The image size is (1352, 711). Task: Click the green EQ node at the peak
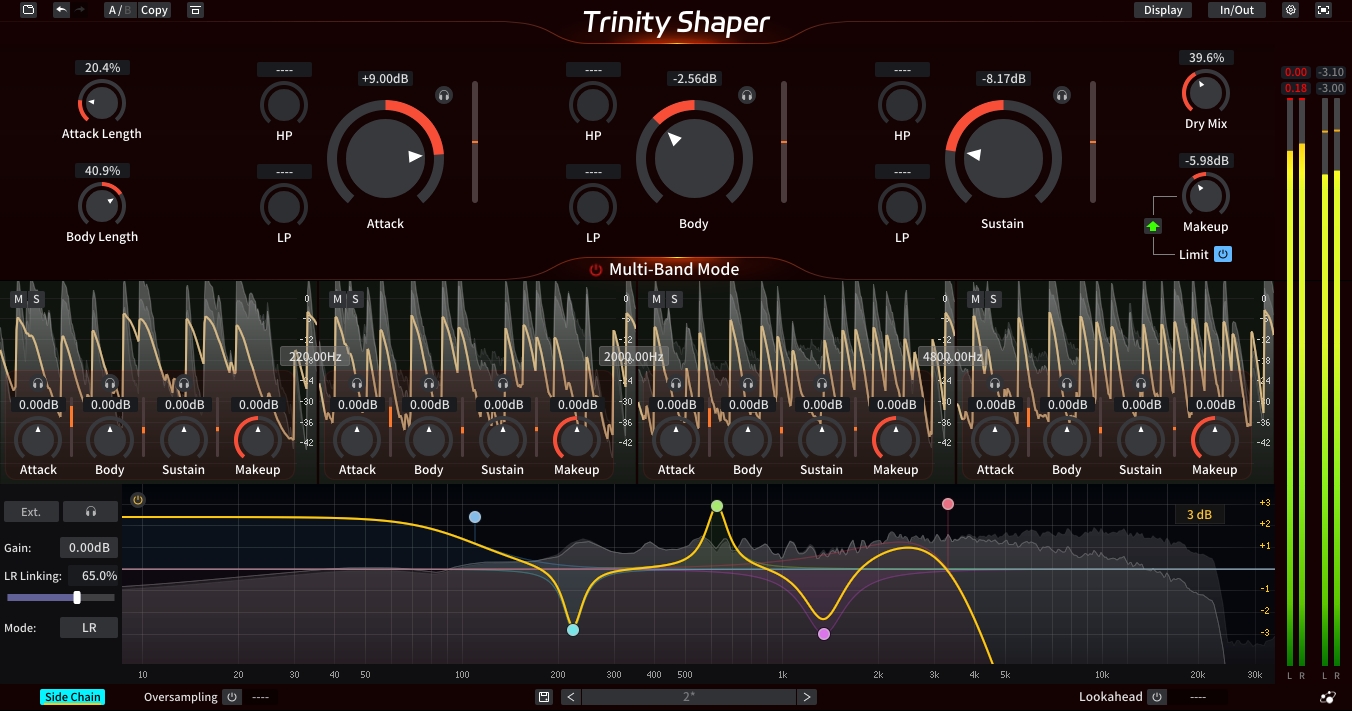pos(717,506)
